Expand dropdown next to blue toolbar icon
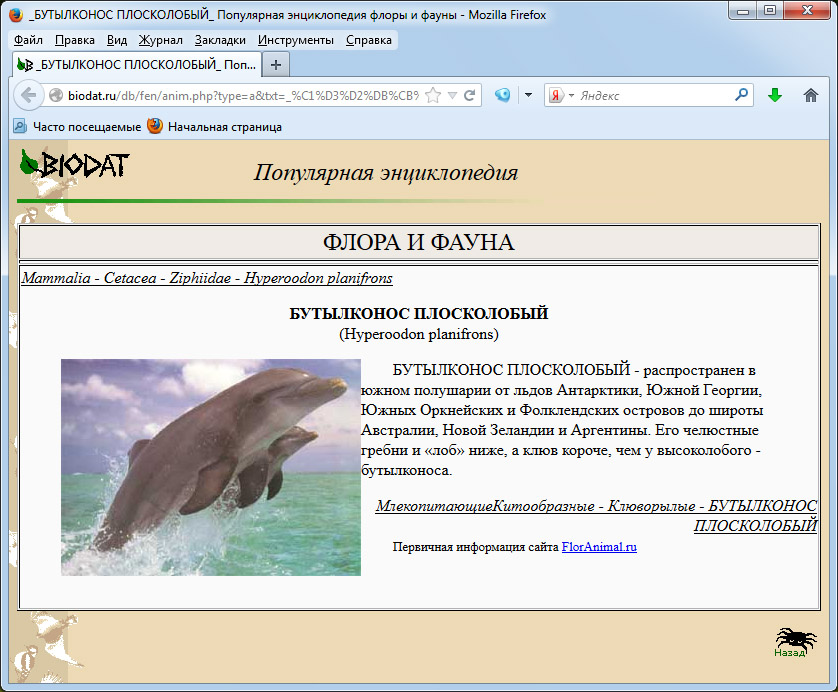 527,96
